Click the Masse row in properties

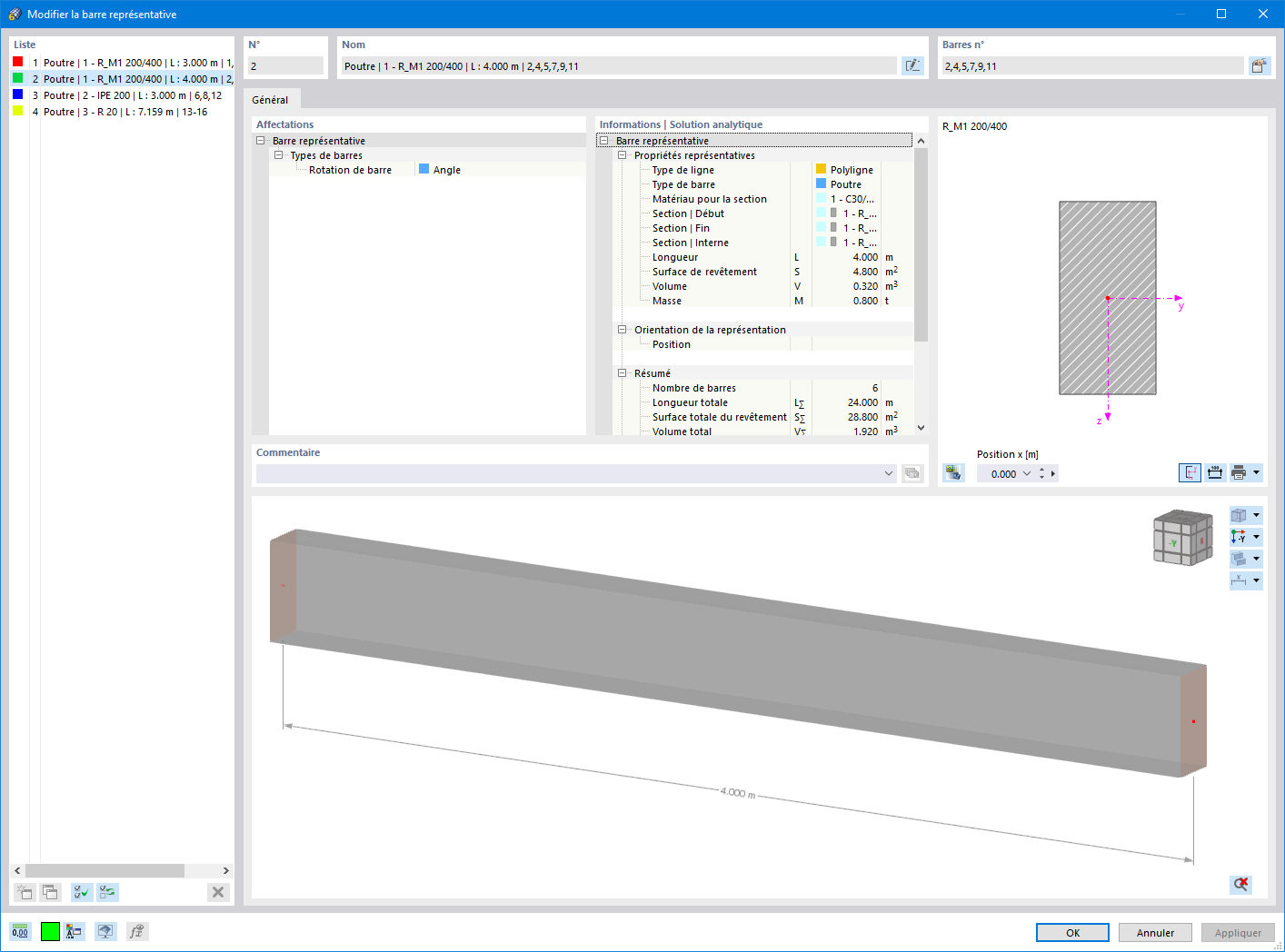point(763,301)
